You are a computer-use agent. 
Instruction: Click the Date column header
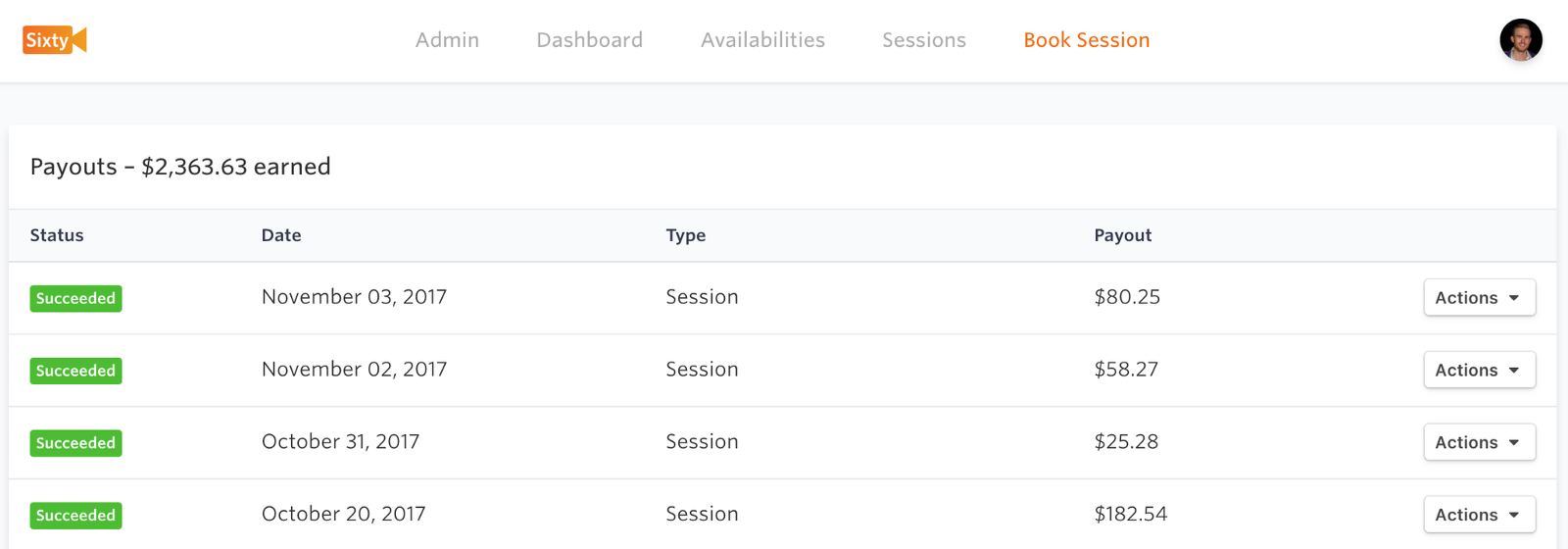click(281, 235)
